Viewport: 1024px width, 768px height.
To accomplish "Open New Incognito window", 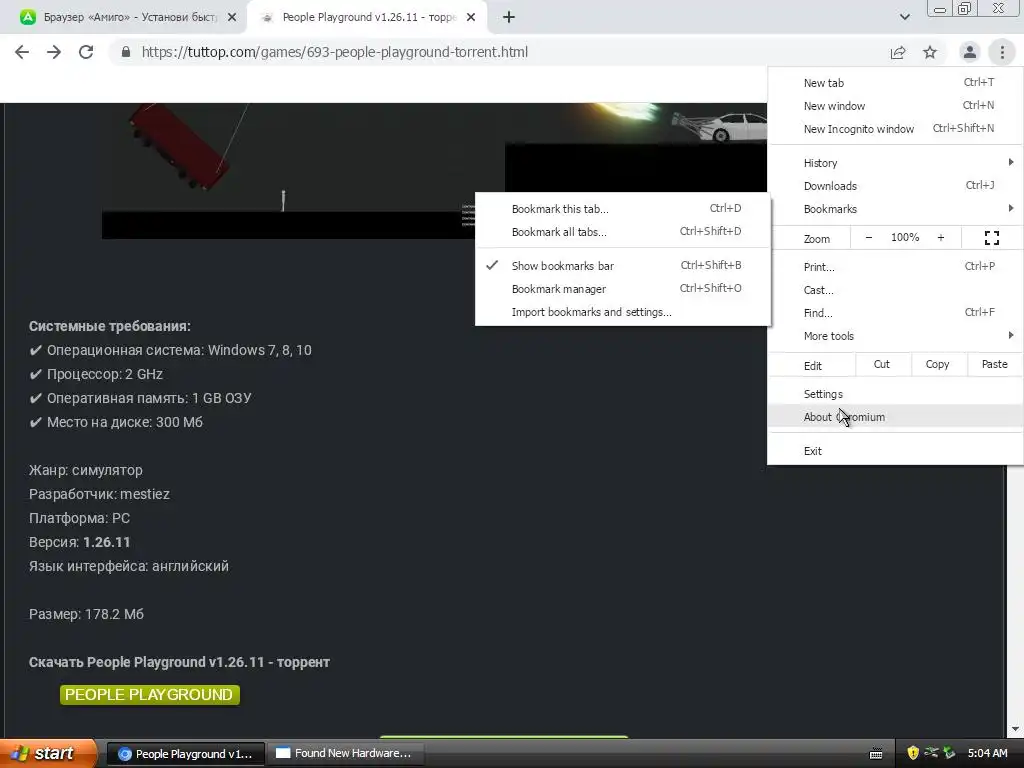I will [895, 129].
